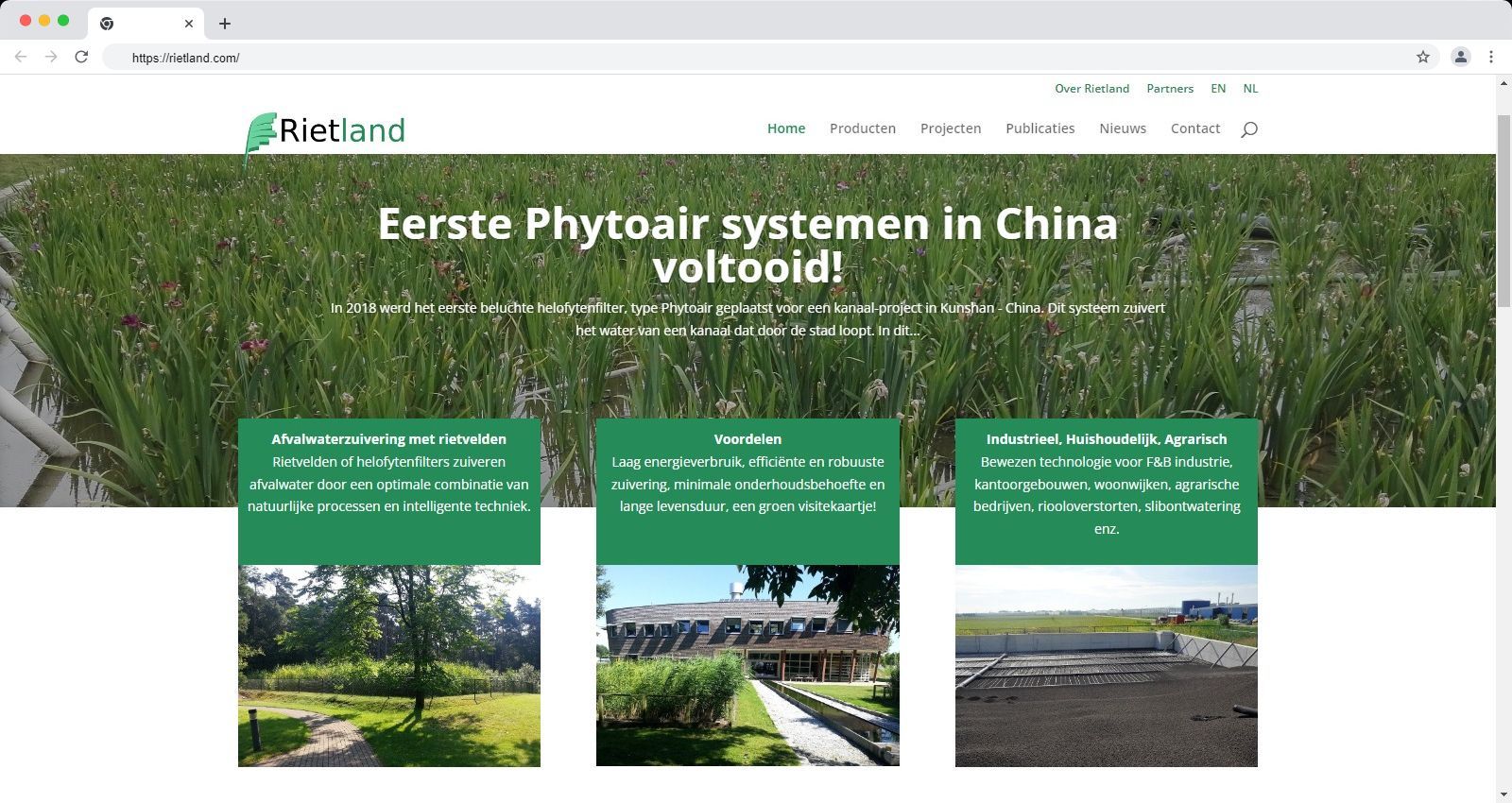Click the browser forward arrow
Screen dimensions: 1512x803
(51, 57)
